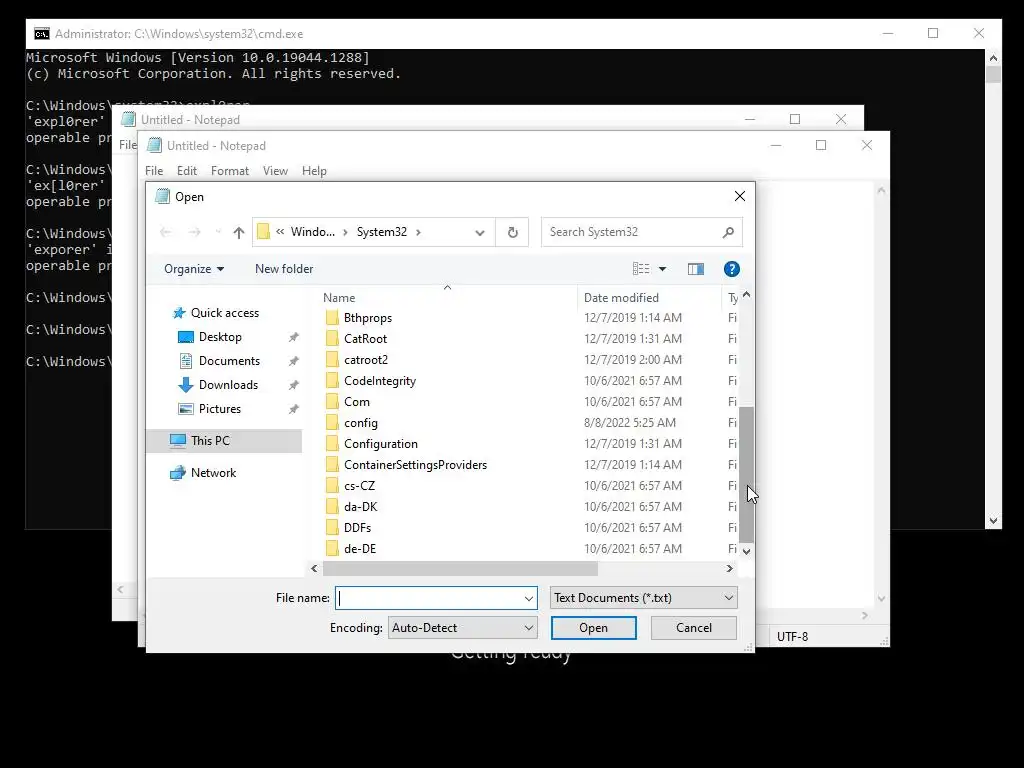Open the help question mark icon
Screen dimensions: 1024x768
(x=731, y=269)
